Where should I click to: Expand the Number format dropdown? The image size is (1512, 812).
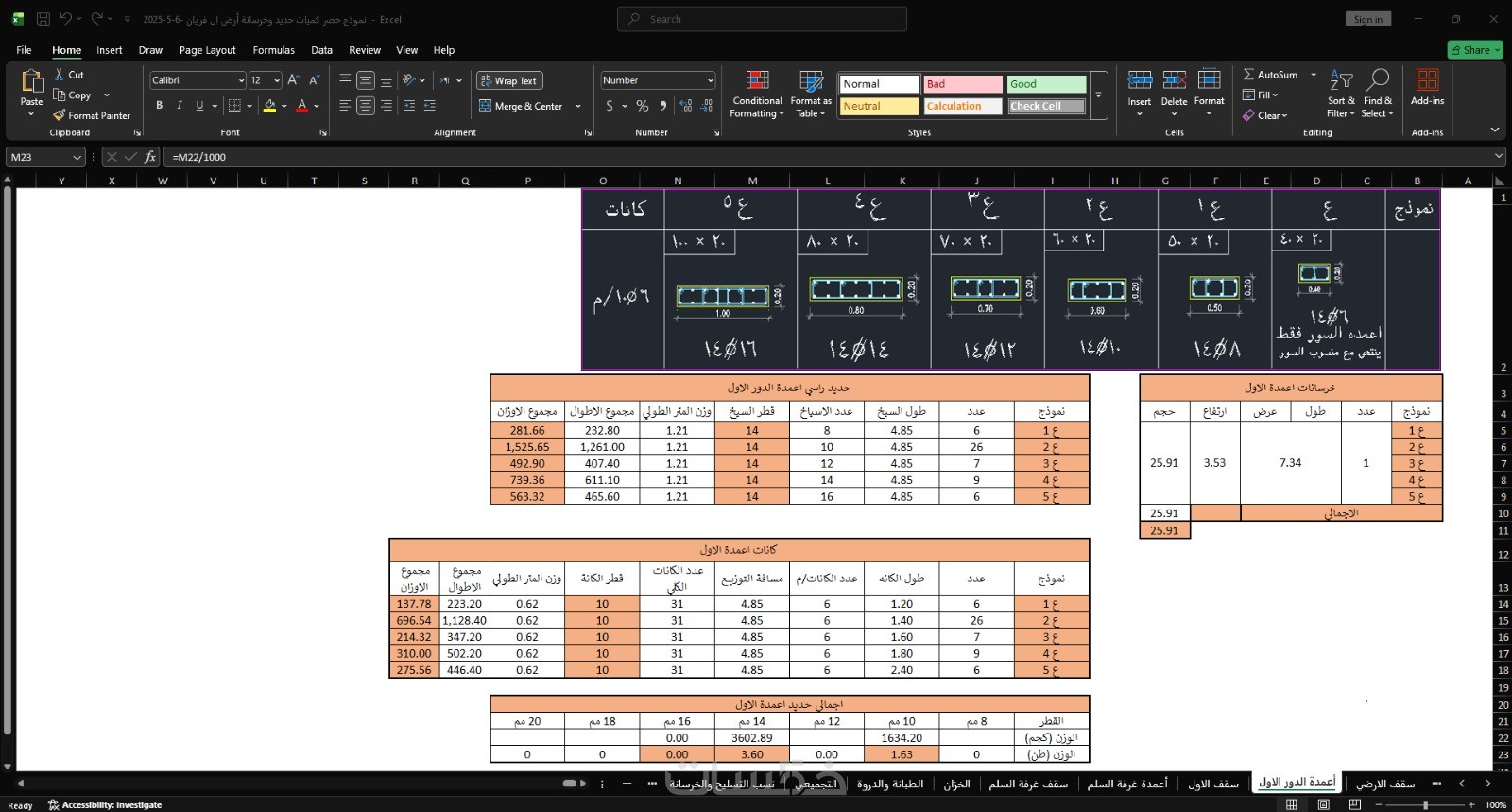tap(710, 80)
